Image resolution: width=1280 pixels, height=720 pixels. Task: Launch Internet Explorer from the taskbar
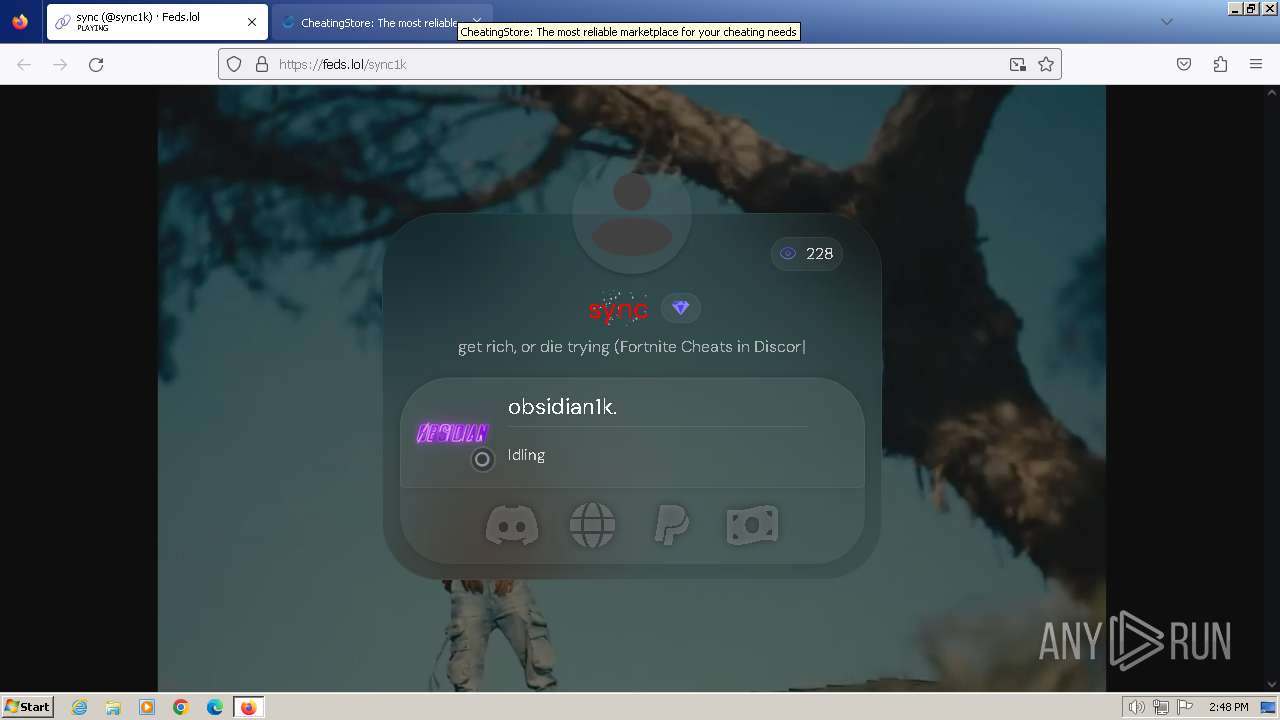click(80, 707)
